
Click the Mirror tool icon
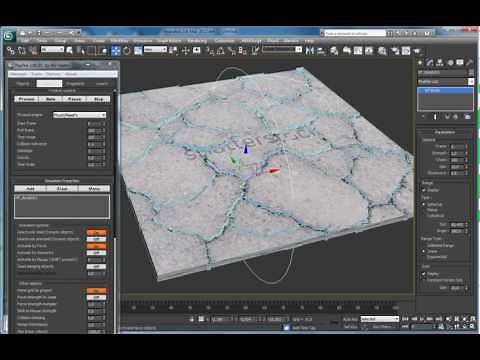(x=310, y=50)
